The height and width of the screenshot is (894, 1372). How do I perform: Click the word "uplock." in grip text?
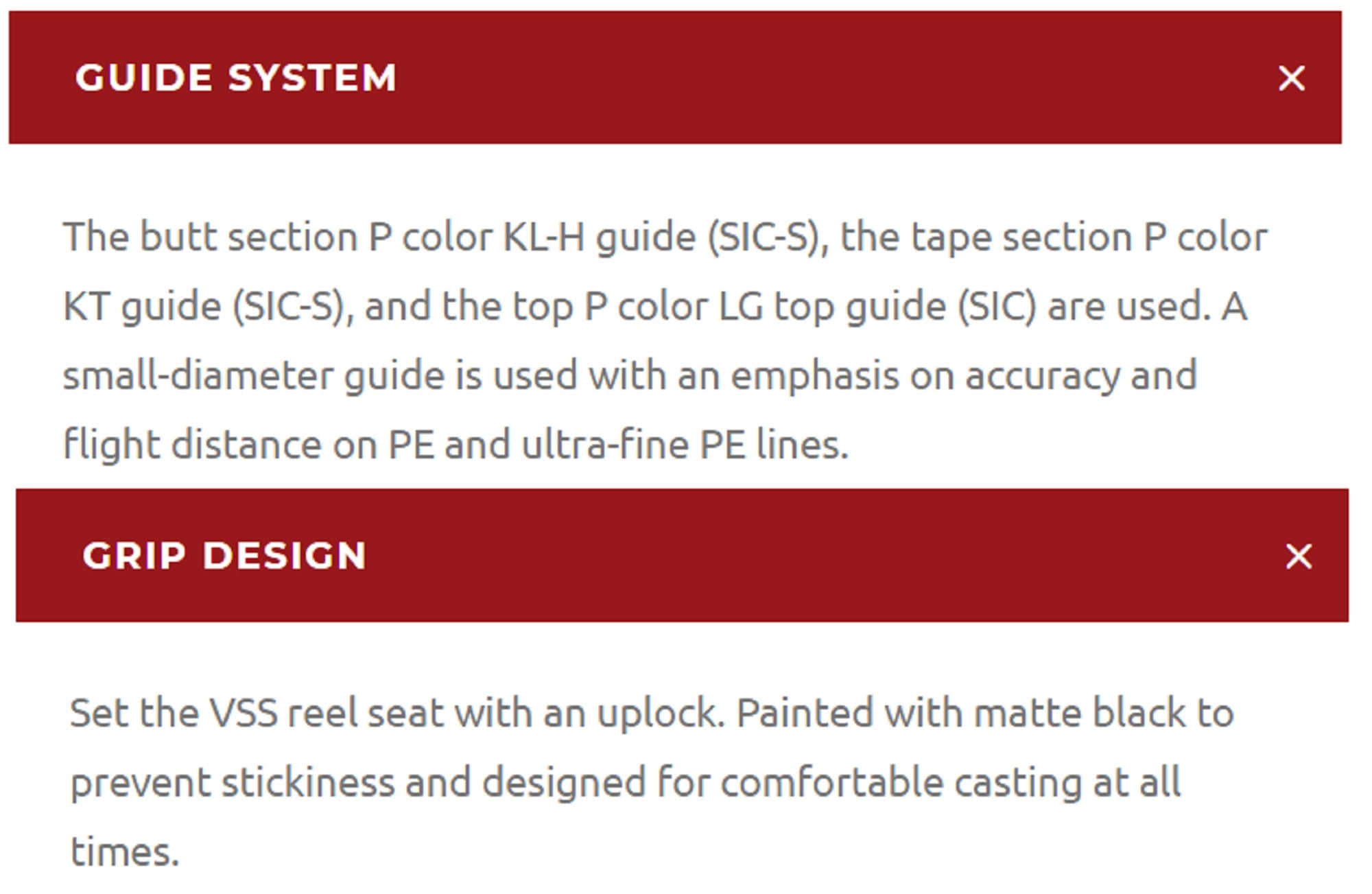[x=661, y=714]
